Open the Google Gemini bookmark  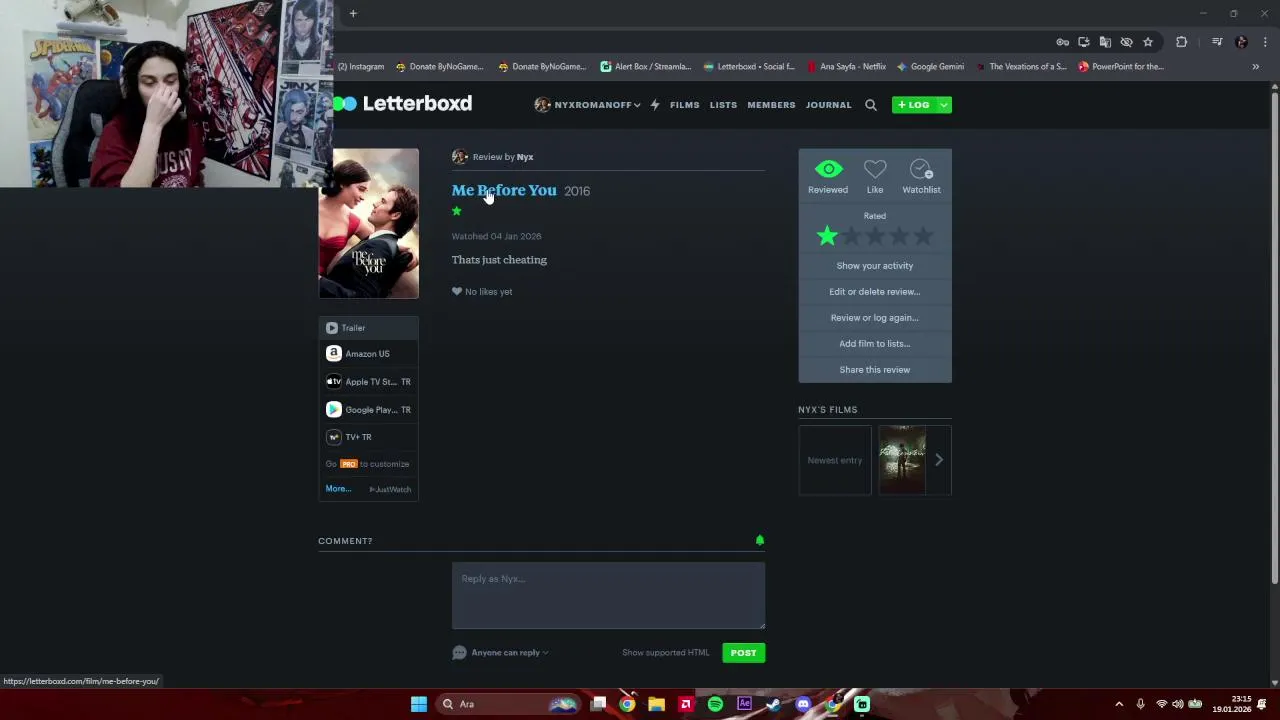point(930,67)
